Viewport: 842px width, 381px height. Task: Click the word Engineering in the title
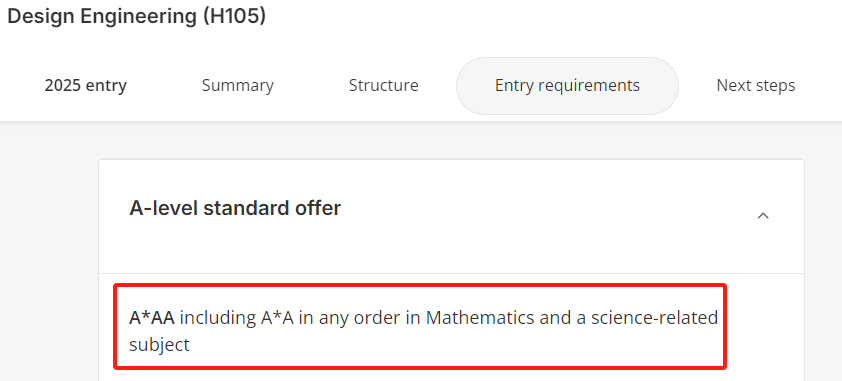coord(139,16)
